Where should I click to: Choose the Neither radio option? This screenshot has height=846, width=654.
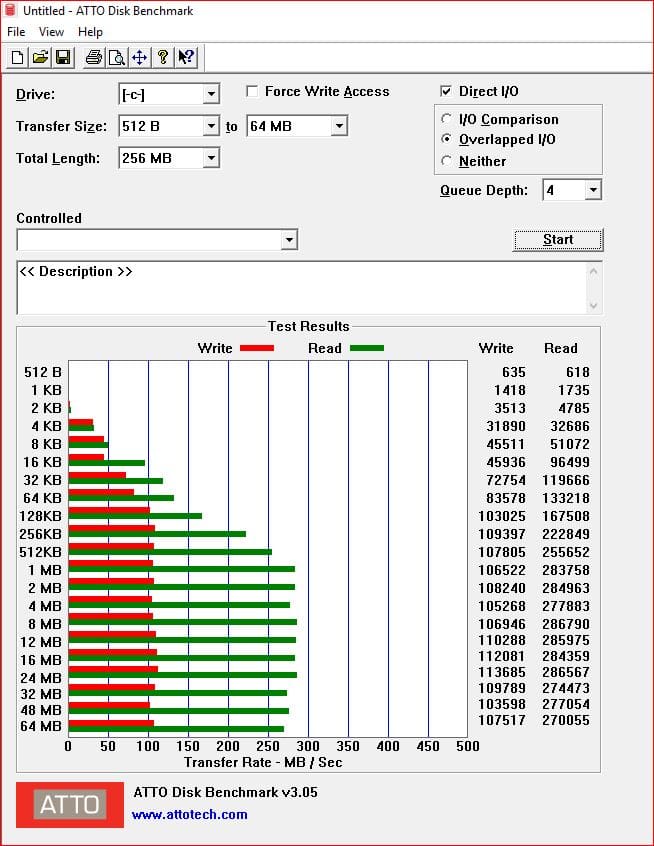click(446, 161)
